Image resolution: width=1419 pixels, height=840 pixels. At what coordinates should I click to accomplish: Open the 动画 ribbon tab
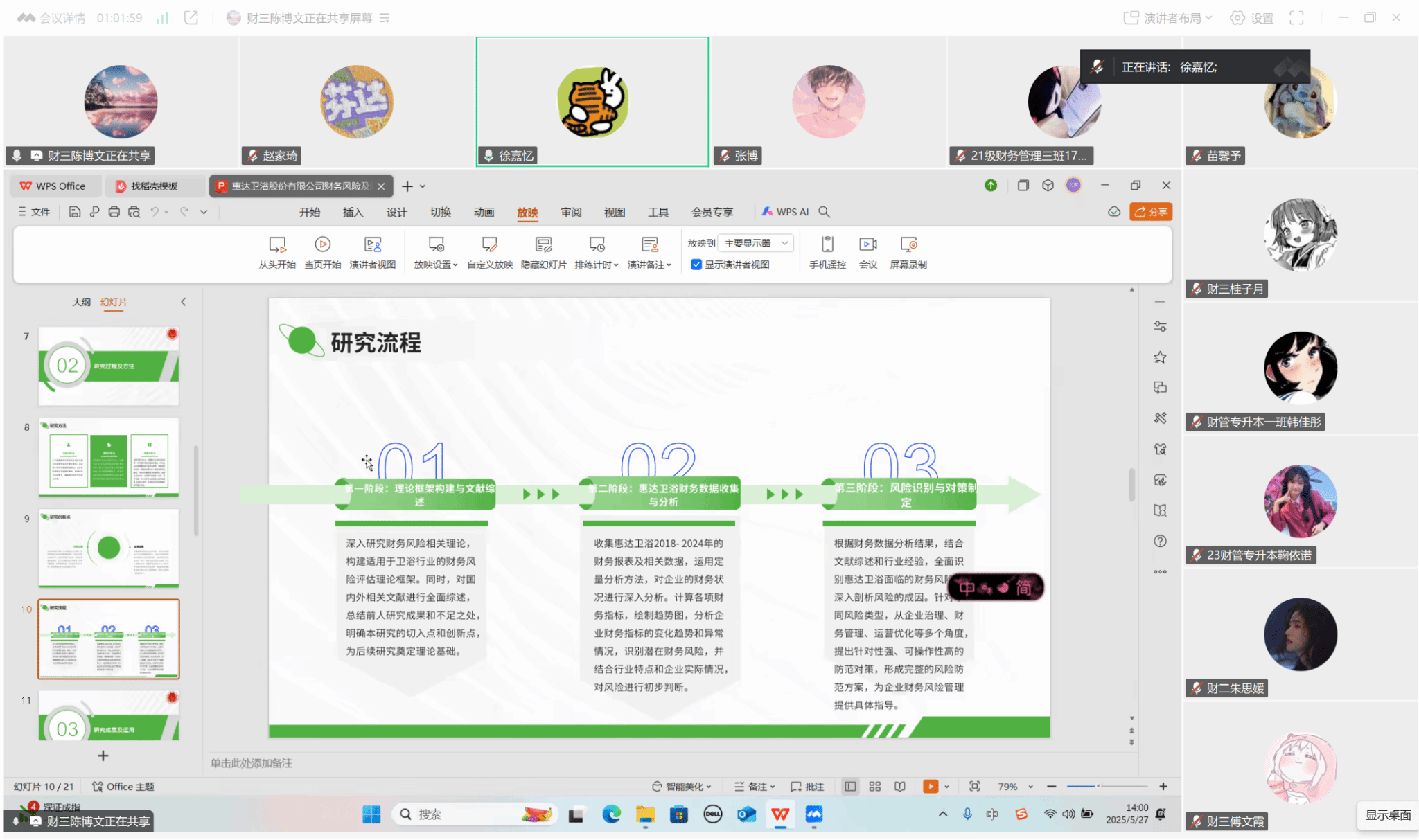pyautogui.click(x=484, y=212)
